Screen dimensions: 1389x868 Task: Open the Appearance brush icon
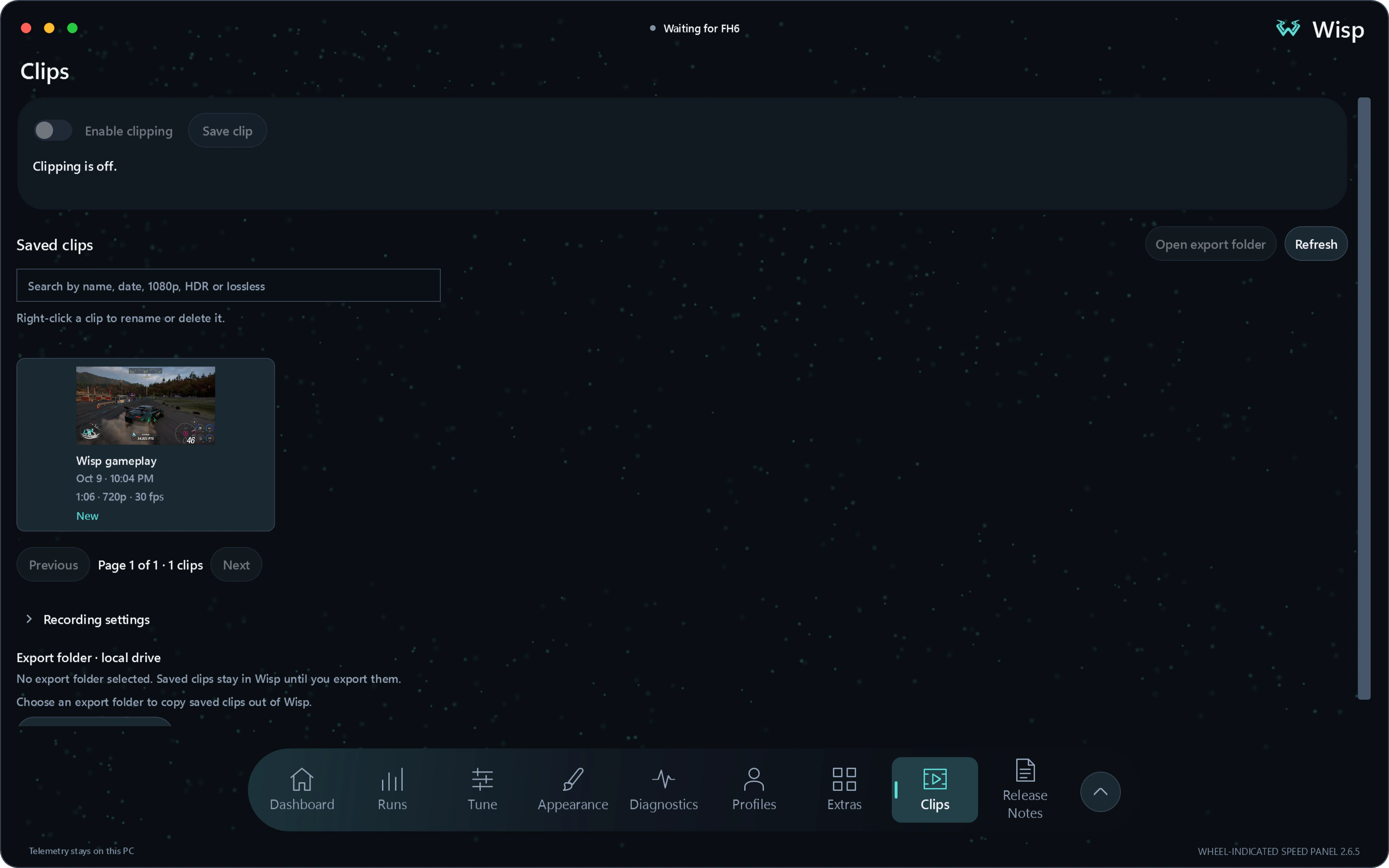[x=573, y=779]
